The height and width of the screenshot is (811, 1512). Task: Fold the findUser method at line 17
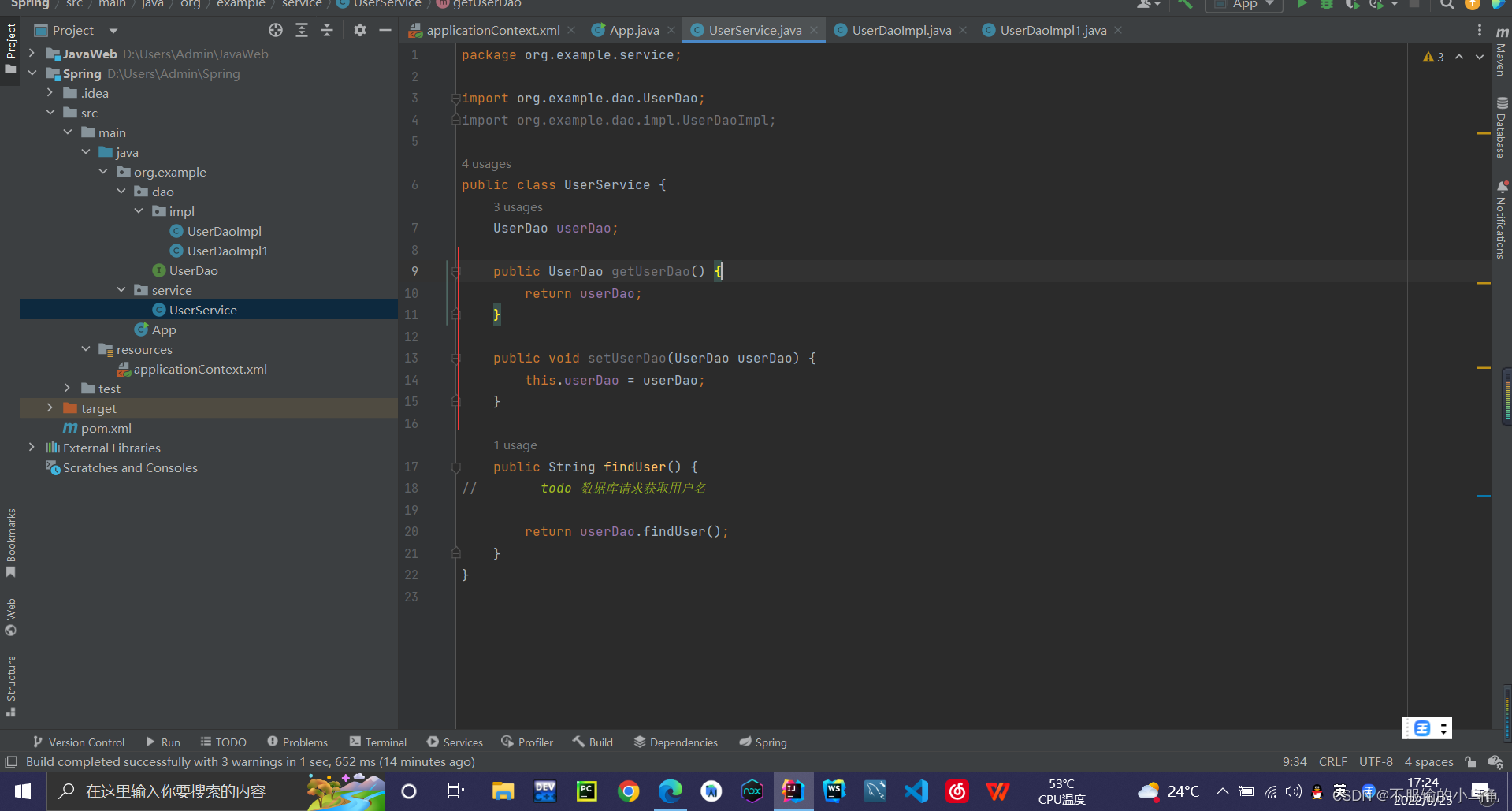(x=455, y=467)
